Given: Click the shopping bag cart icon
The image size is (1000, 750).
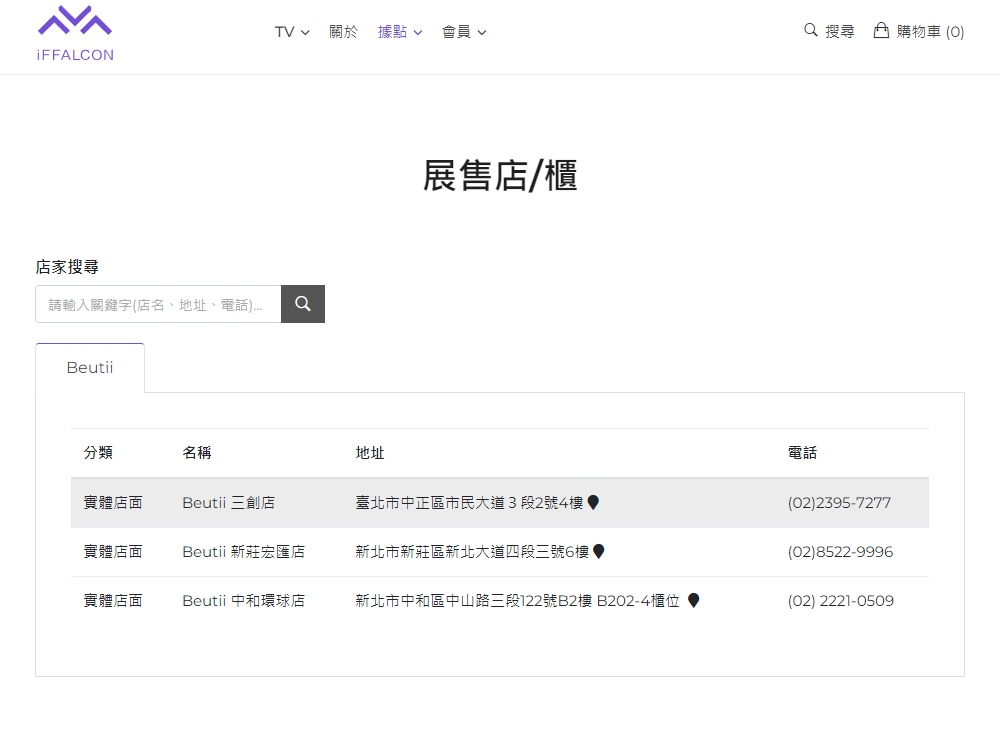Looking at the screenshot, I should pos(881,30).
